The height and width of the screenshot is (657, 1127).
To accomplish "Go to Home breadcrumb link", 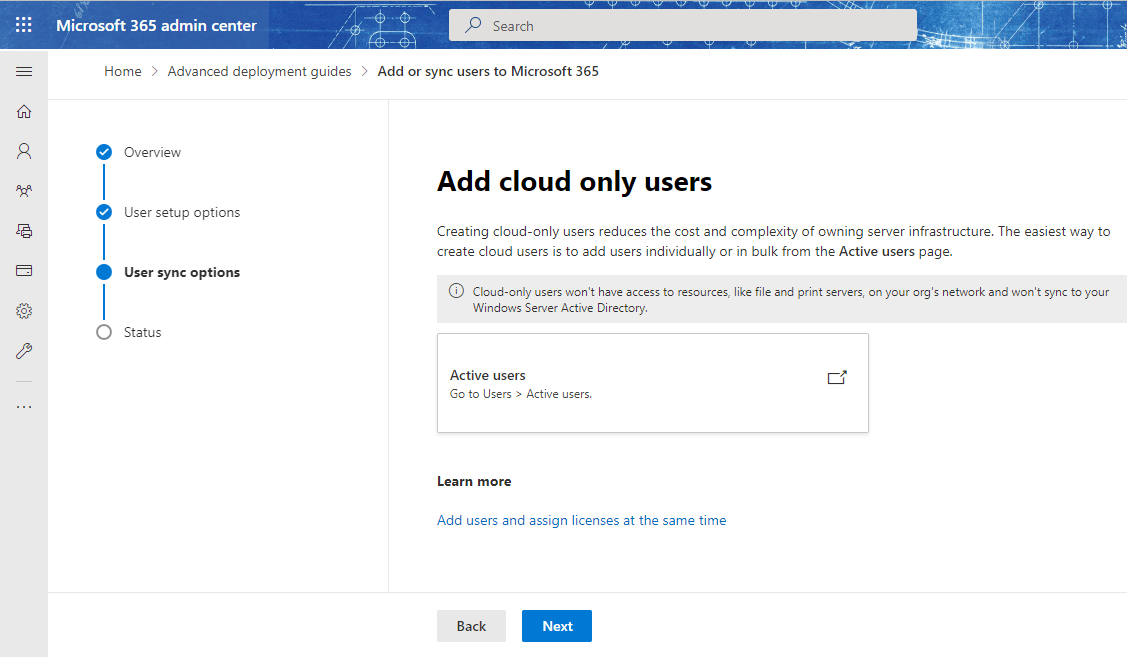I will coord(123,71).
